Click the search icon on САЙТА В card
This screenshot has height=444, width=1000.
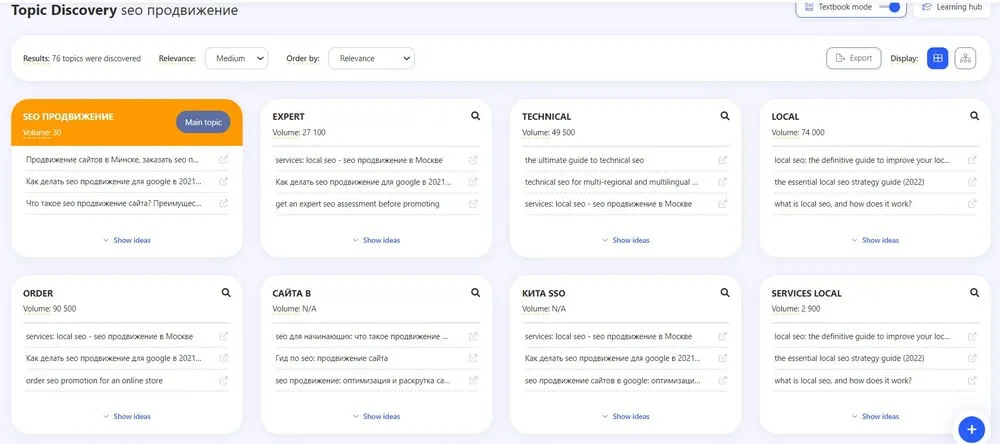pyautogui.click(x=475, y=292)
